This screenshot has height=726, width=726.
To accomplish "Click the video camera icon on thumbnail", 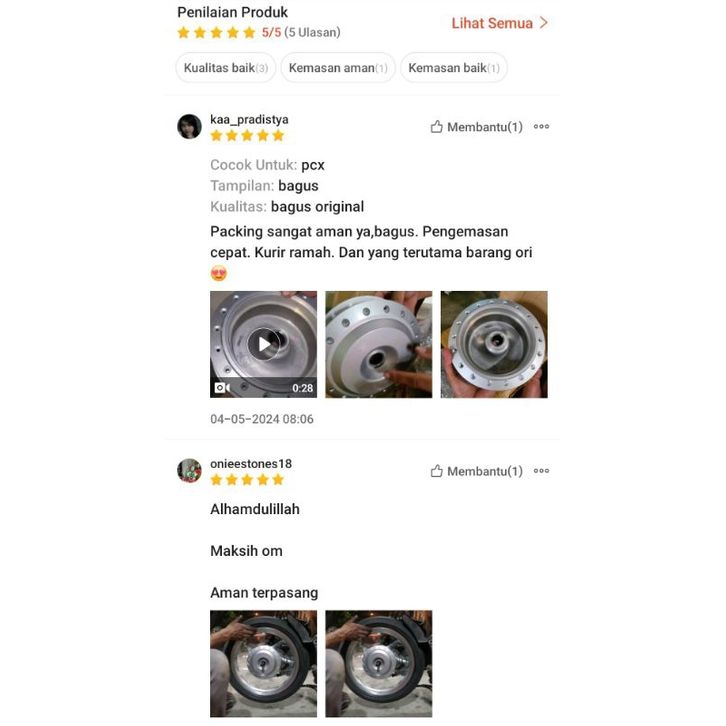I will point(222,388).
